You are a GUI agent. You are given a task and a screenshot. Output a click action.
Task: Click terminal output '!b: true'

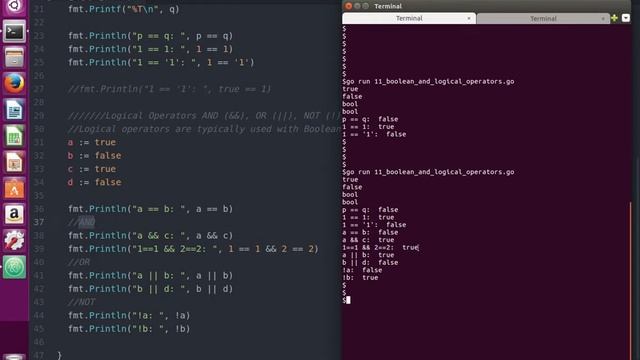click(x=360, y=278)
